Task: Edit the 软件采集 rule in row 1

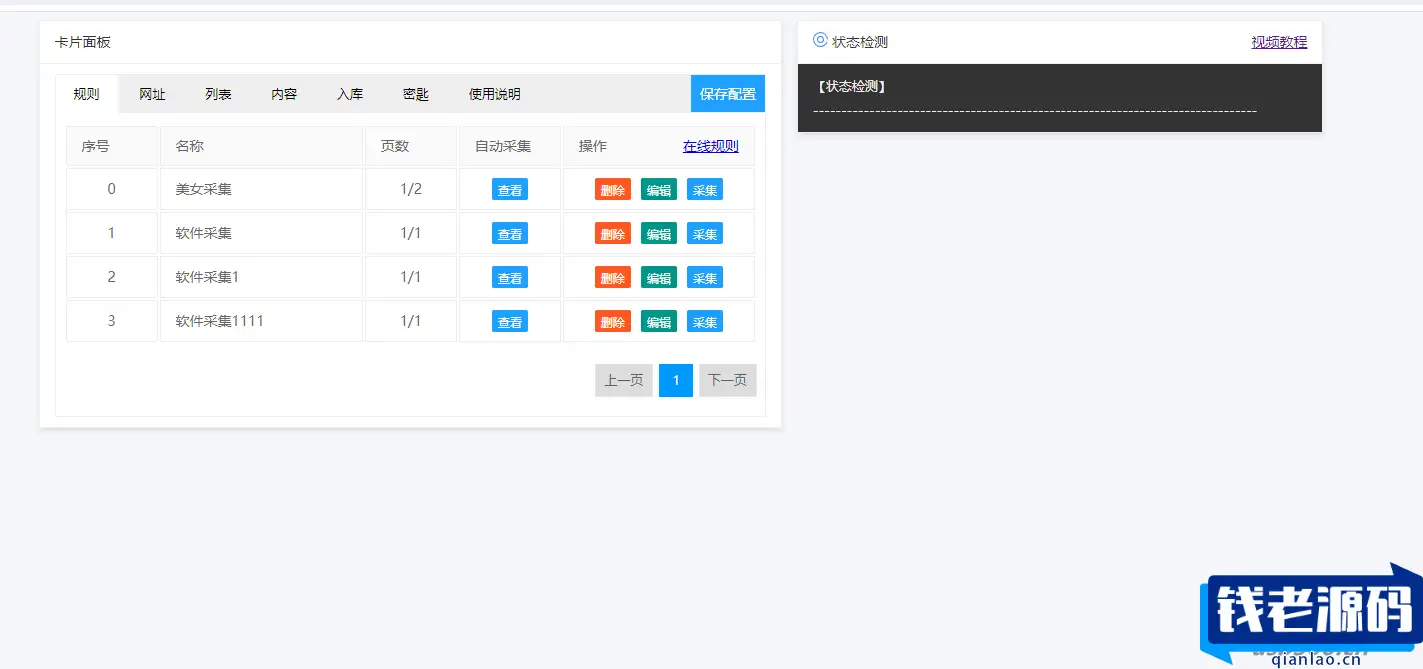Action: point(659,234)
